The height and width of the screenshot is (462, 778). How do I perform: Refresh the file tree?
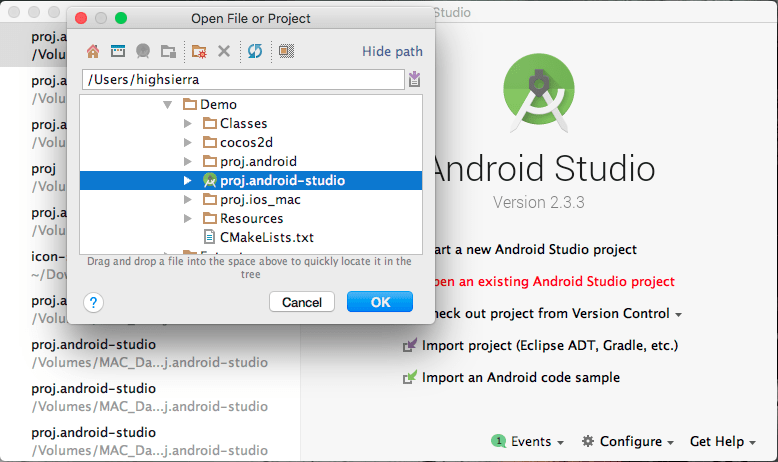[255, 51]
